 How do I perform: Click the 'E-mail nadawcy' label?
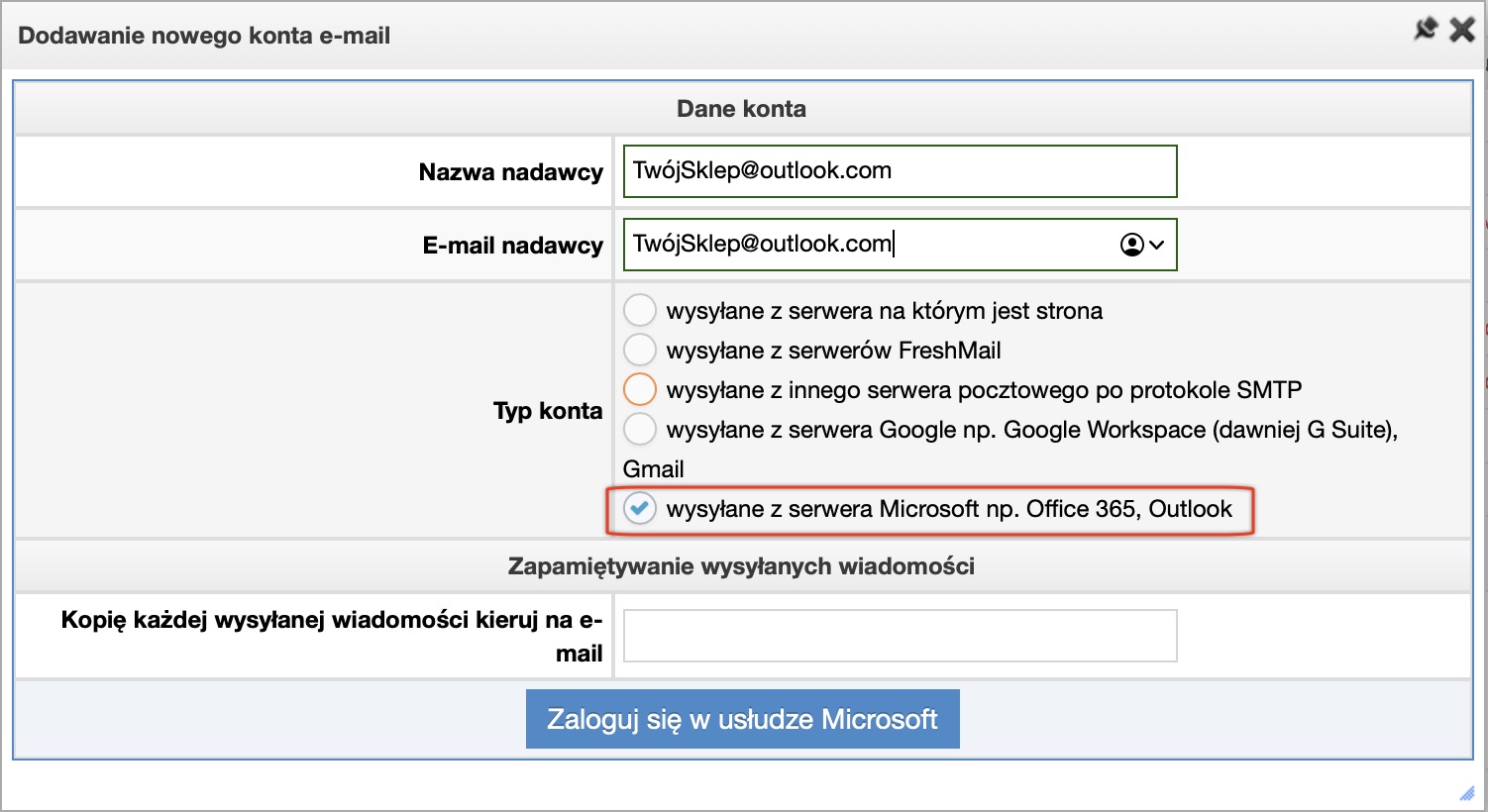point(513,246)
